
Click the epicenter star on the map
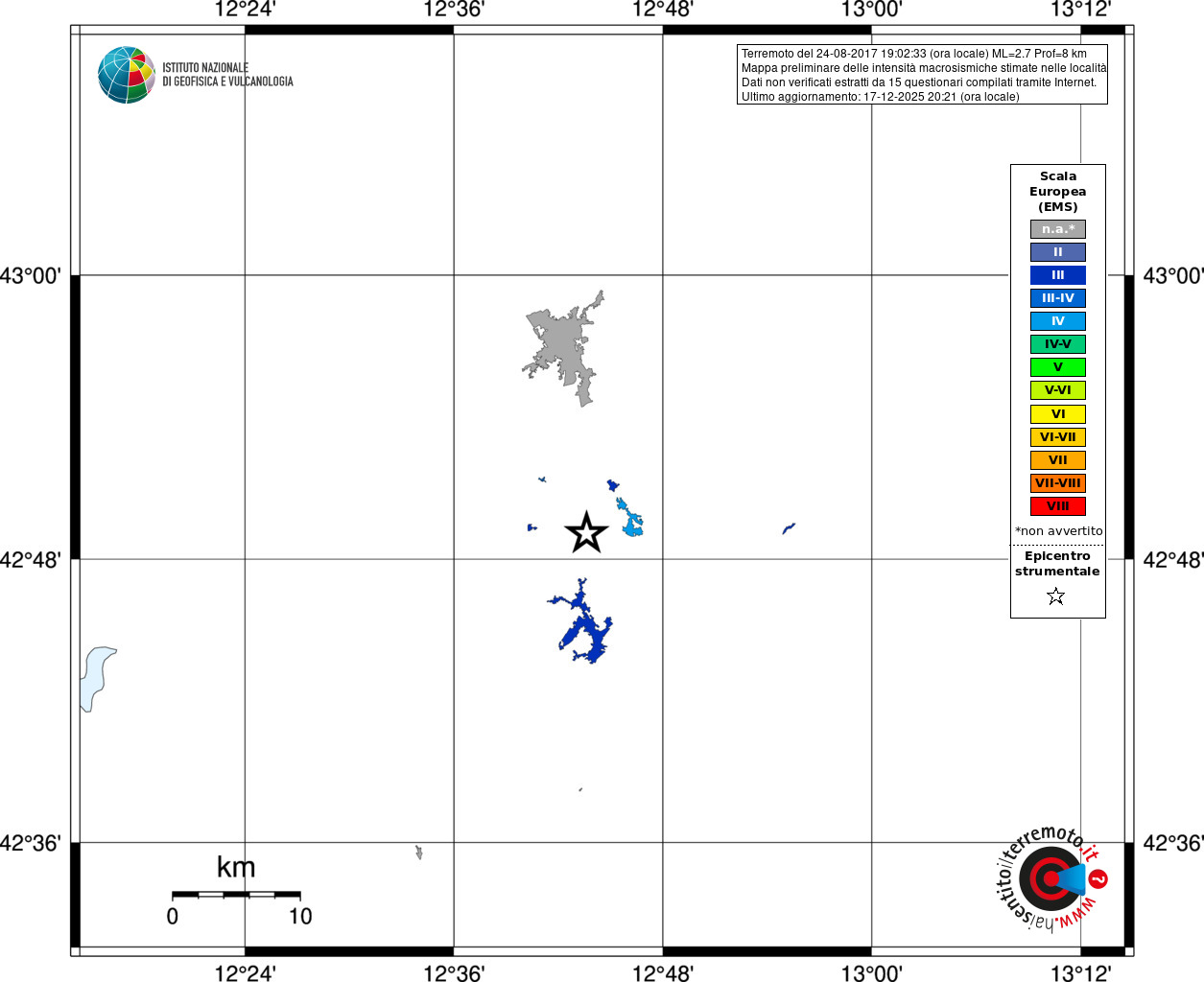586,533
